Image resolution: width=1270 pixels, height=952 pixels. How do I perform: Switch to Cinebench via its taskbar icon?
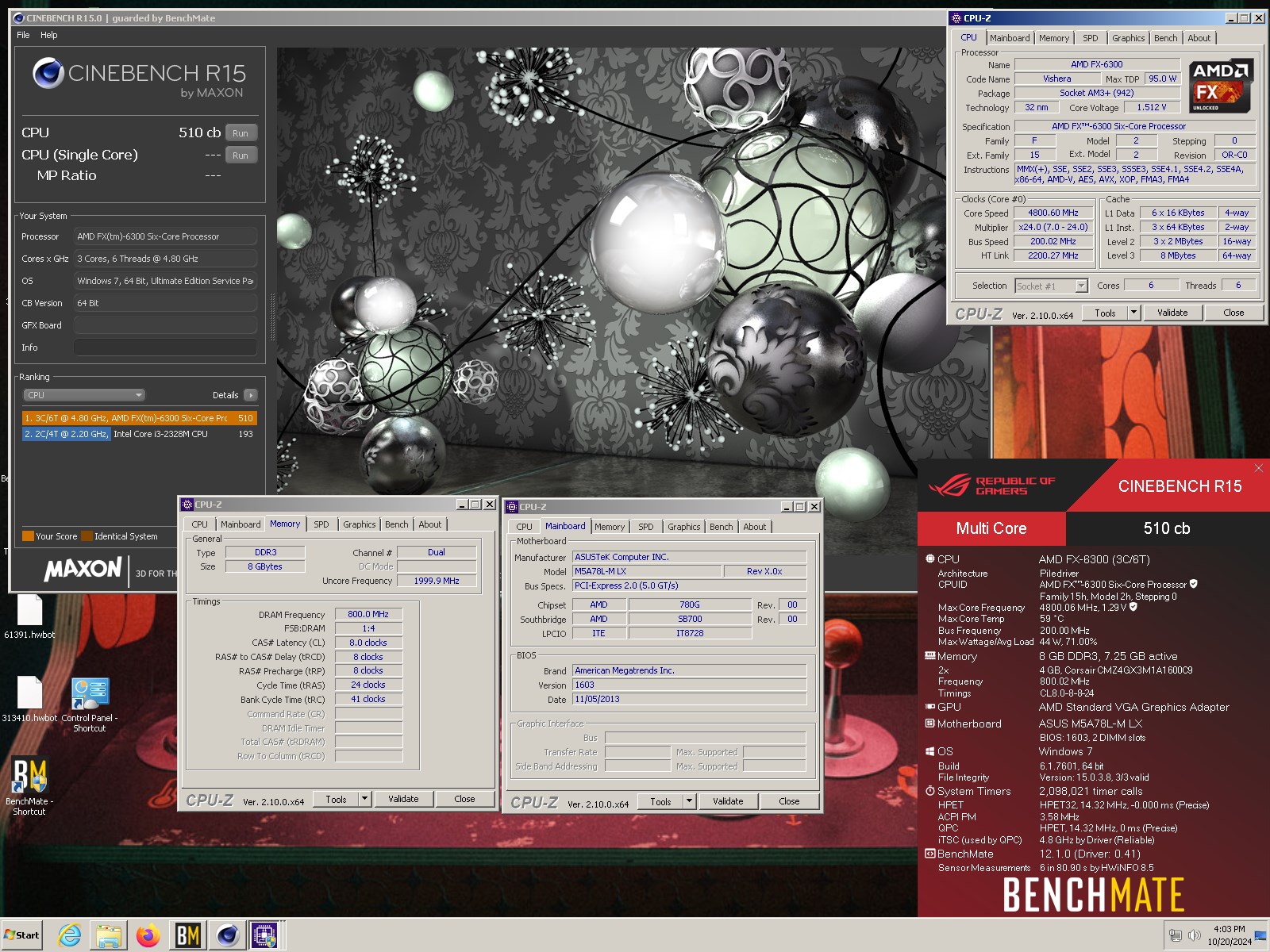click(x=227, y=935)
